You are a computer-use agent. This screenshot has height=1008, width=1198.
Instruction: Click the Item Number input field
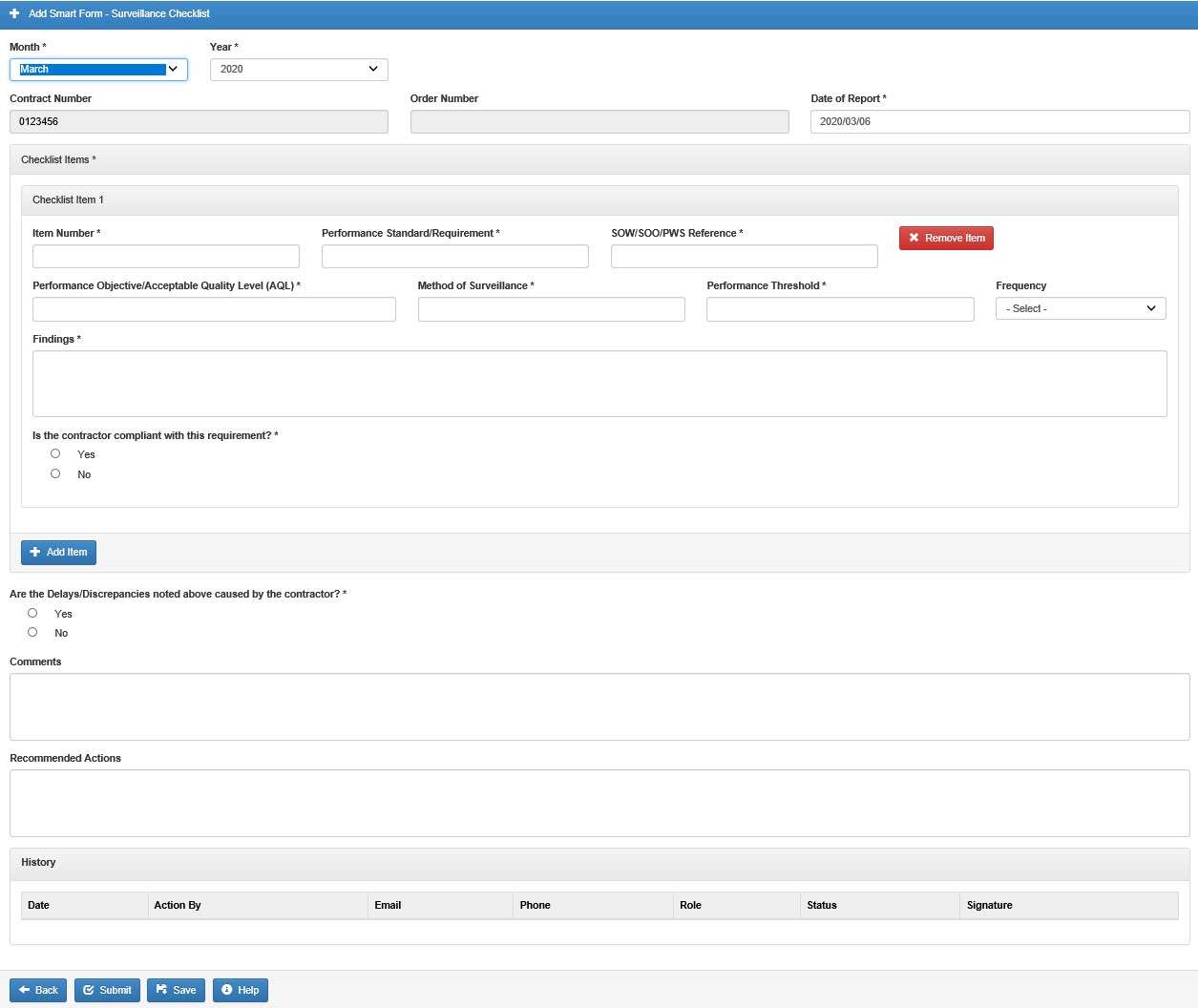[165, 256]
